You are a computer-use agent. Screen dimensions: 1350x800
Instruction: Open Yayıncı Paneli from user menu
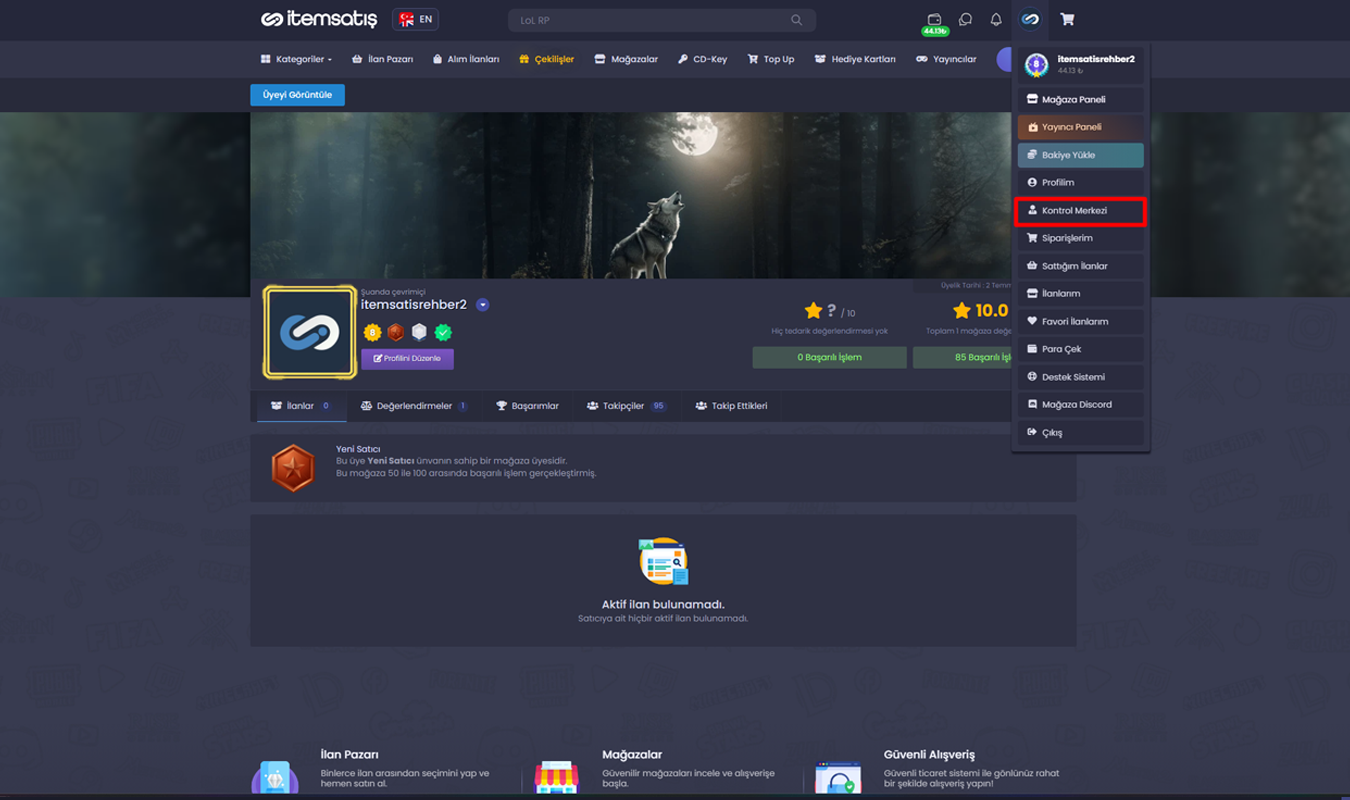[x=1080, y=127]
